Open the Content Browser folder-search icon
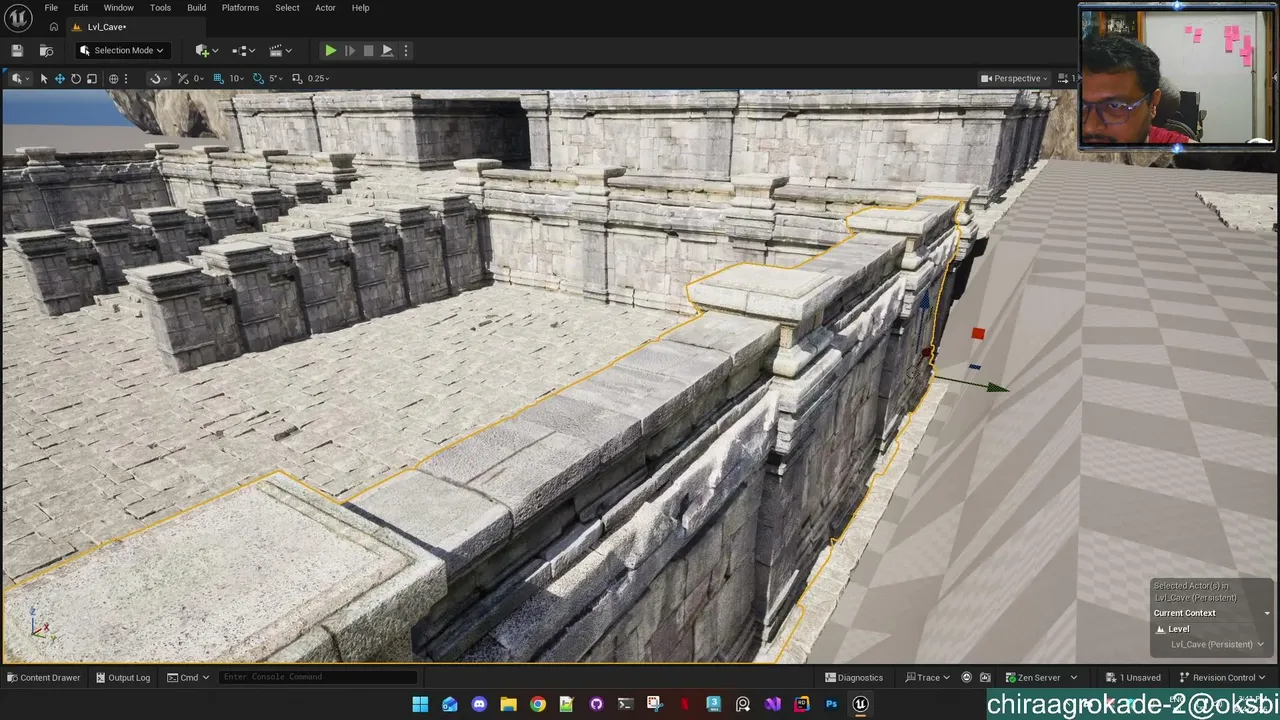Screen dimensions: 1280x720 [x=46, y=50]
